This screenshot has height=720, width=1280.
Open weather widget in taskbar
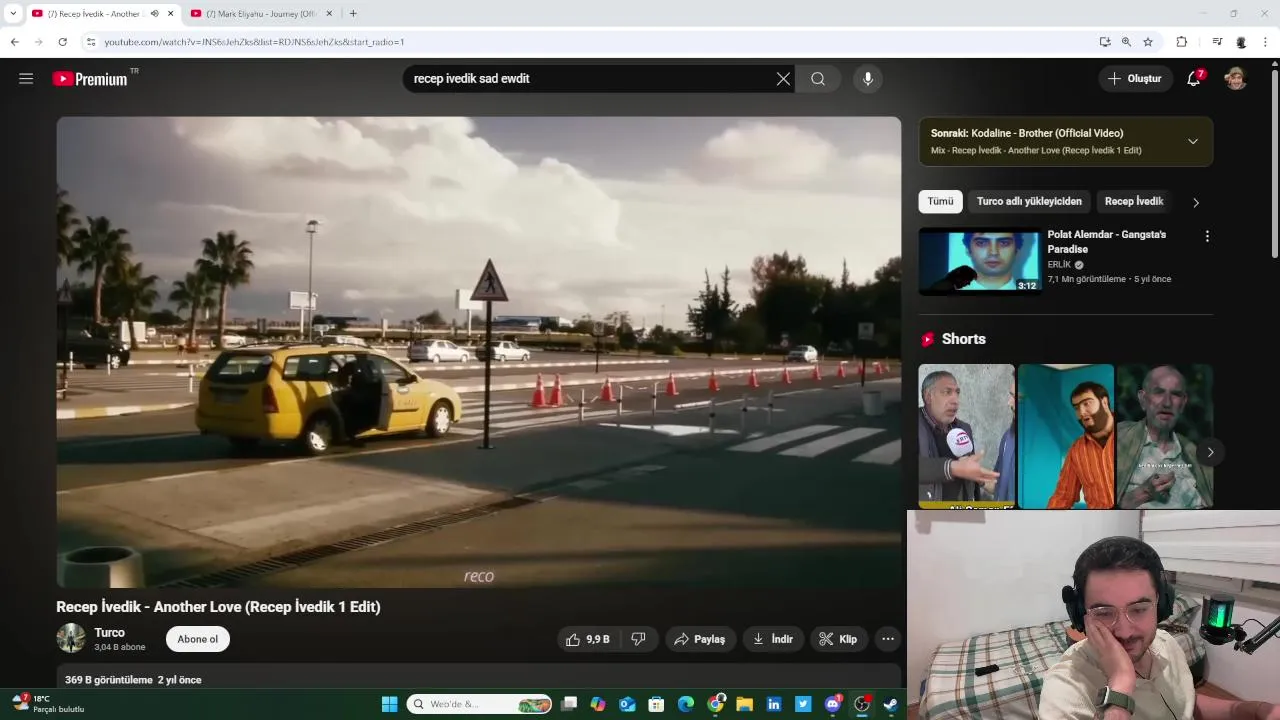pyautogui.click(x=48, y=704)
